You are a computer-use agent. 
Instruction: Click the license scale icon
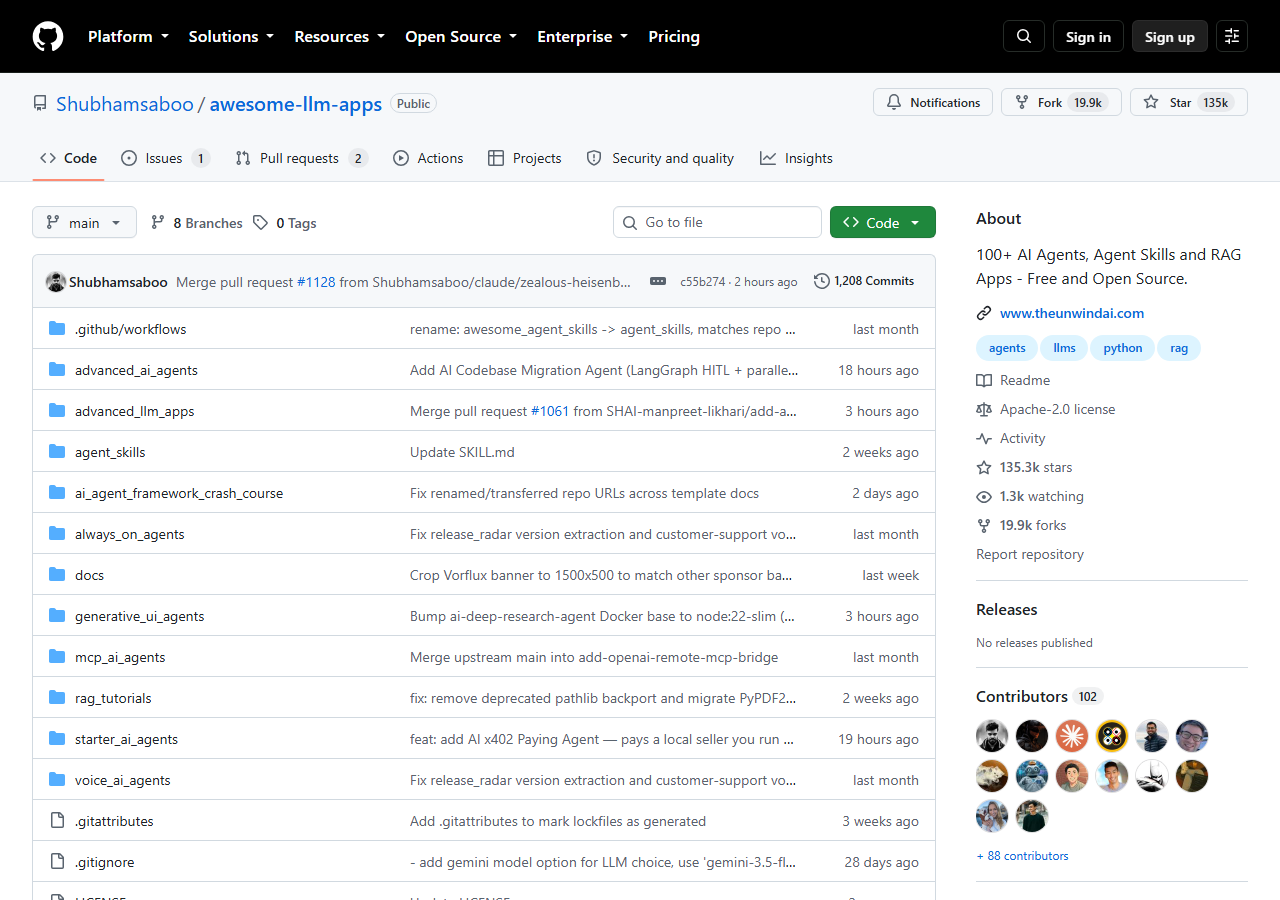(984, 409)
